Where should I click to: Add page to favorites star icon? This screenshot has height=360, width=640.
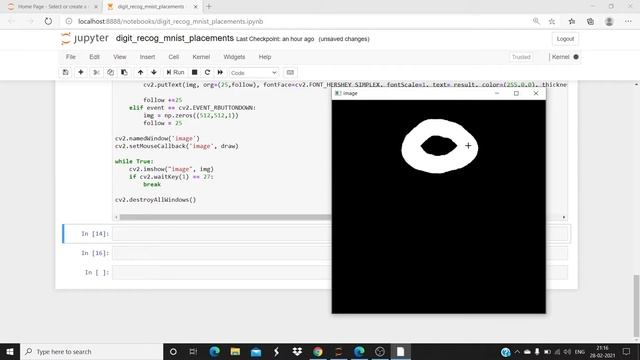pos(552,21)
